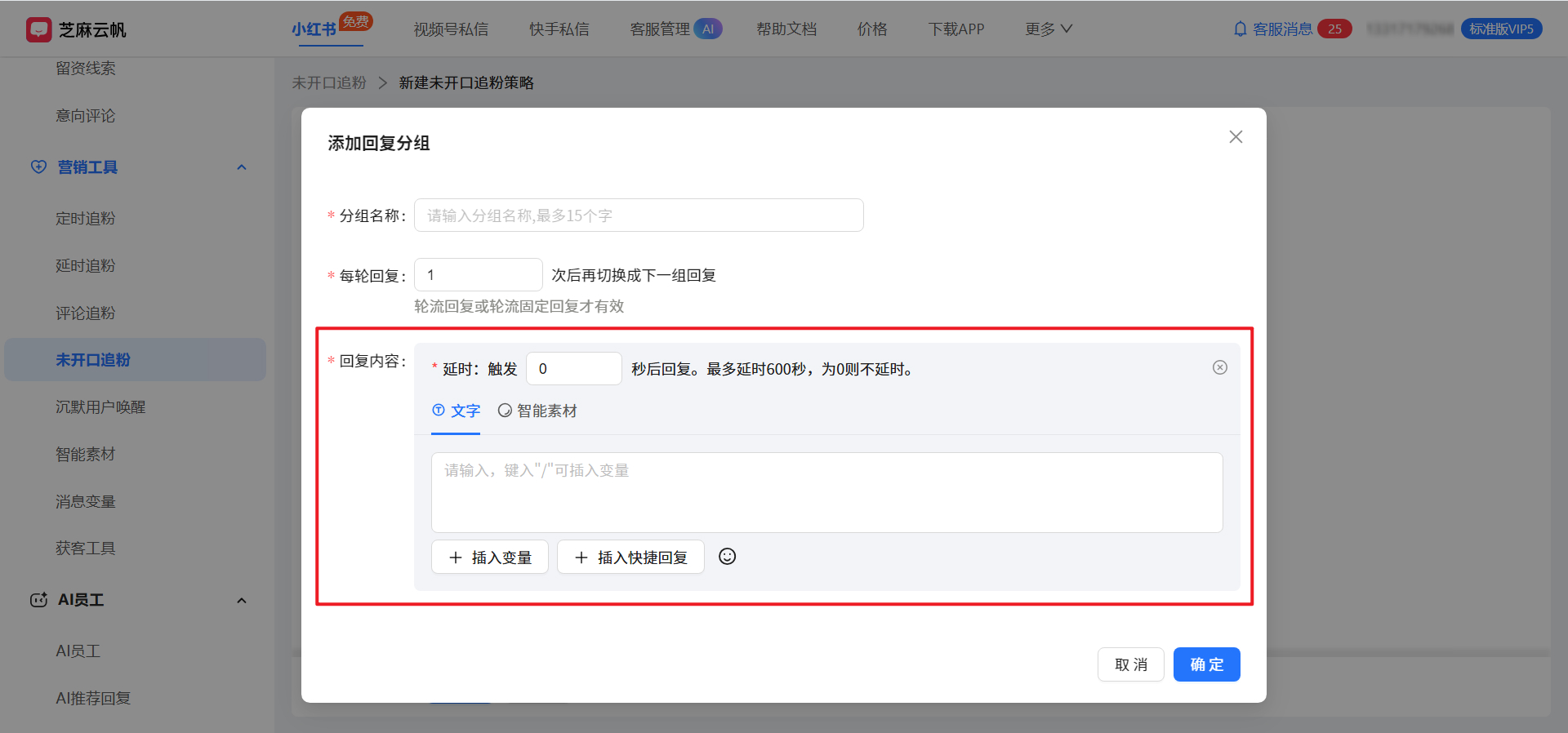Click the 未开口追粉 breadcrumb link
The height and width of the screenshot is (733, 1568).
point(329,83)
